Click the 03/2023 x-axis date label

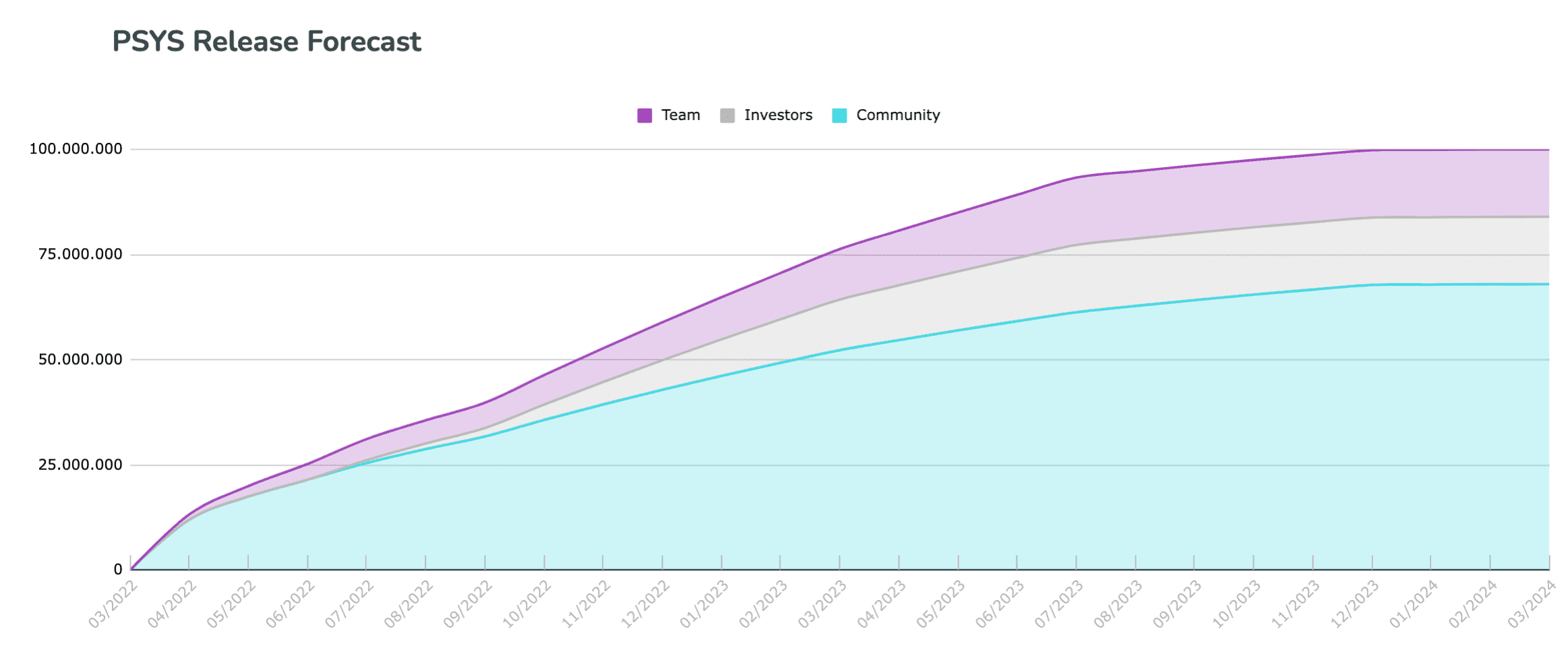(822, 604)
